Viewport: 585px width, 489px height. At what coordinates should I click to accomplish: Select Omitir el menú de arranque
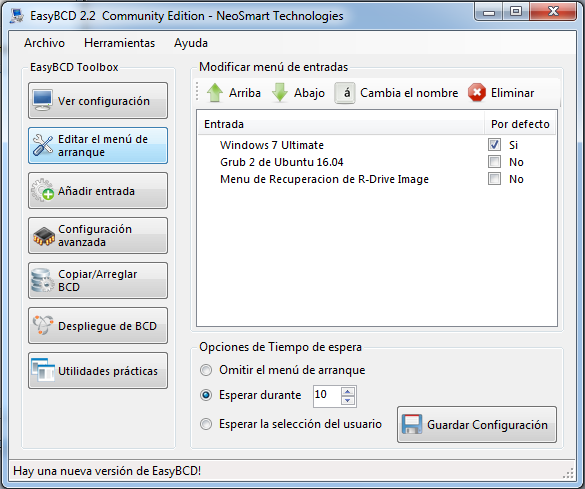[206, 370]
